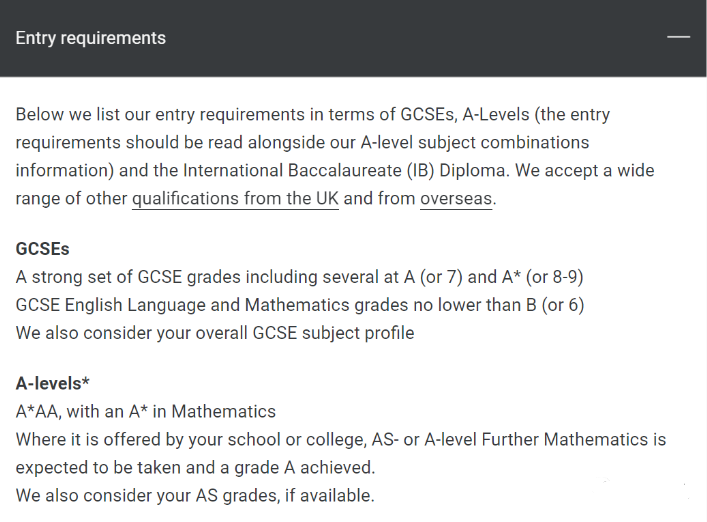Click the 'A-level subject combinations' text
707x522 pixels.
475,142
